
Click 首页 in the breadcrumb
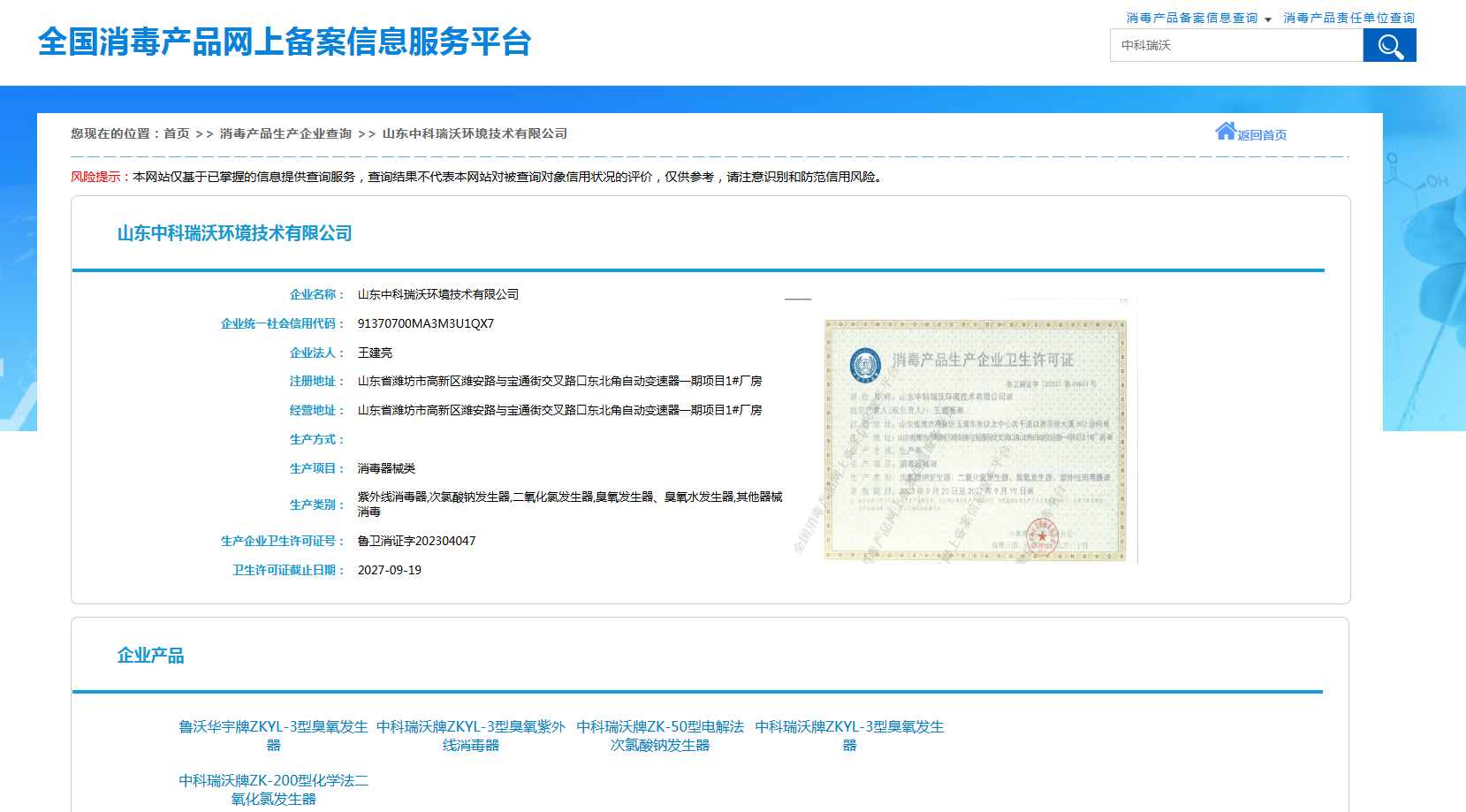pos(177,133)
